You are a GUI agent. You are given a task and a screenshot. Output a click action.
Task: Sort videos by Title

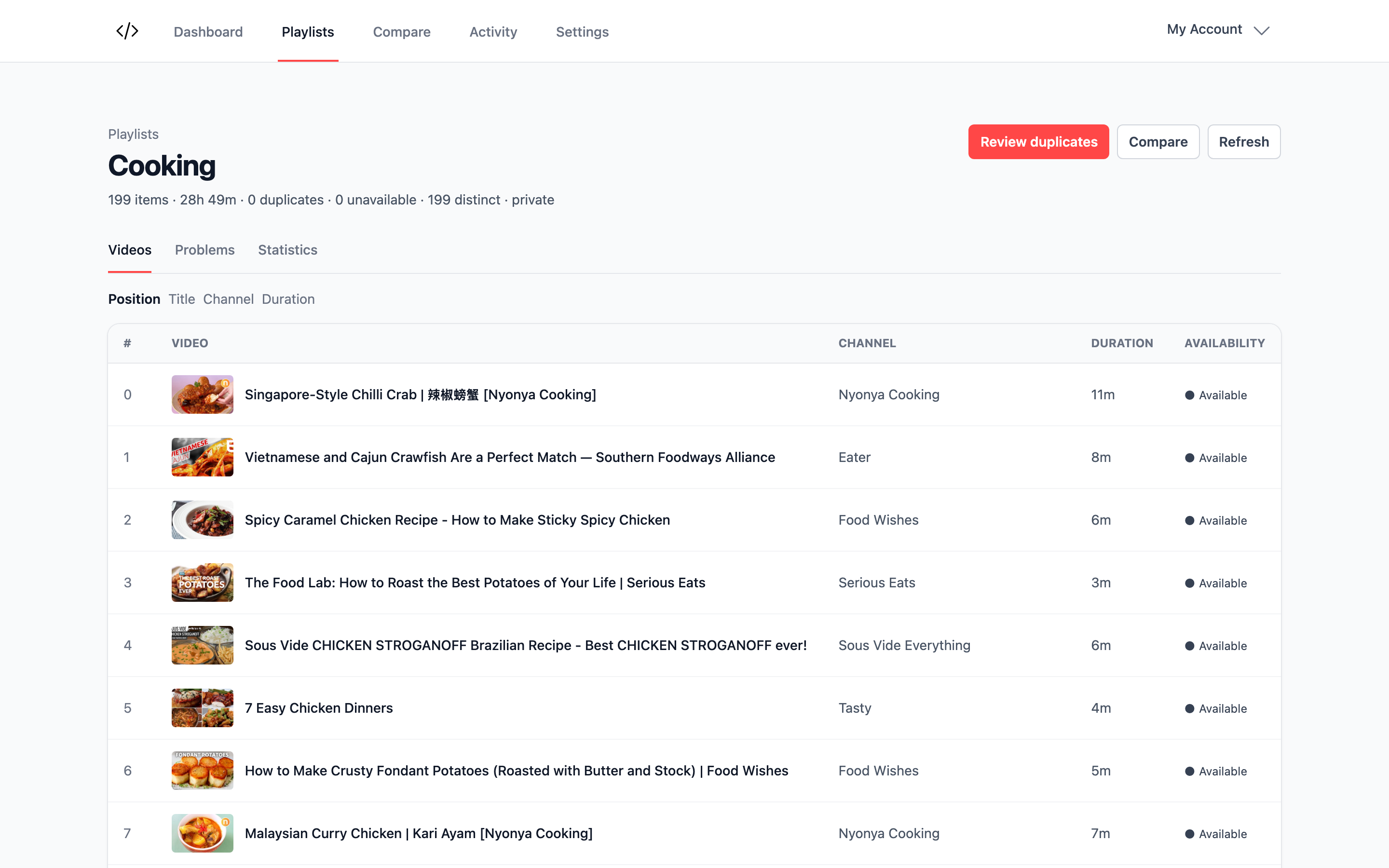(181, 299)
